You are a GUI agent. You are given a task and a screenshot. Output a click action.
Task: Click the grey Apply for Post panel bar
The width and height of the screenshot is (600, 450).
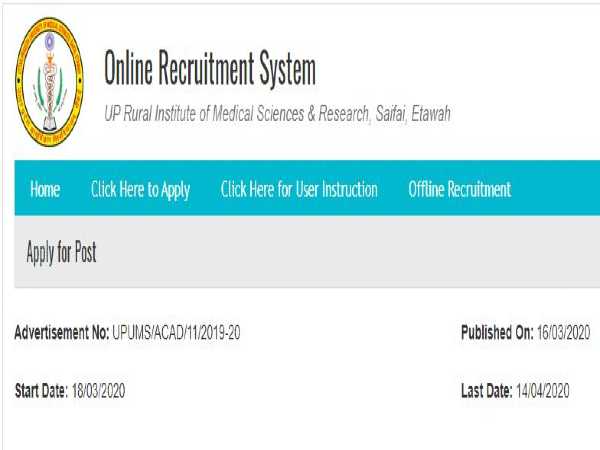tap(350, 253)
